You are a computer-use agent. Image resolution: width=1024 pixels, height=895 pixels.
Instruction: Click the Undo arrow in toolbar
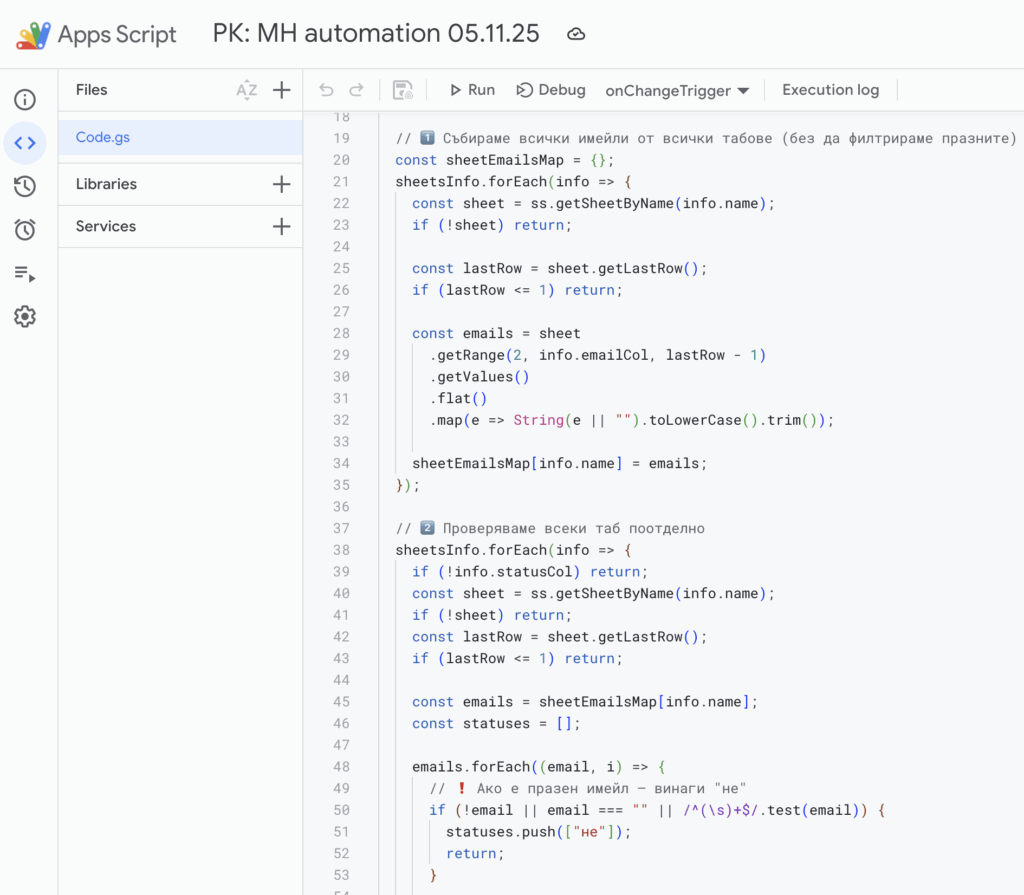coord(326,90)
